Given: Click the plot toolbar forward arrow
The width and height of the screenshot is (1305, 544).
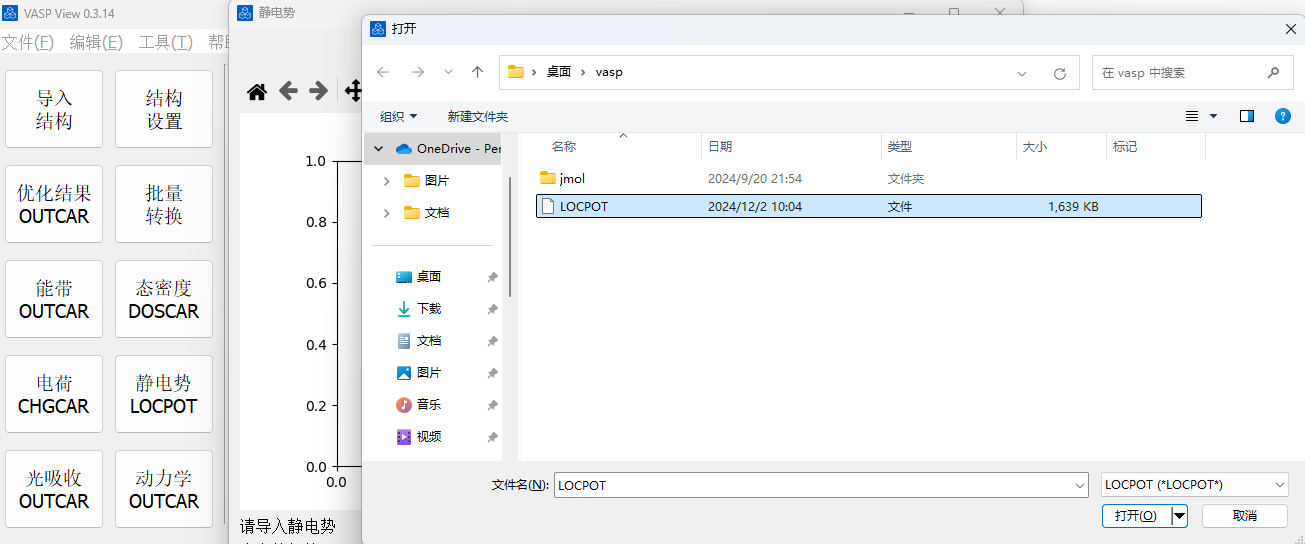Looking at the screenshot, I should pos(318,92).
